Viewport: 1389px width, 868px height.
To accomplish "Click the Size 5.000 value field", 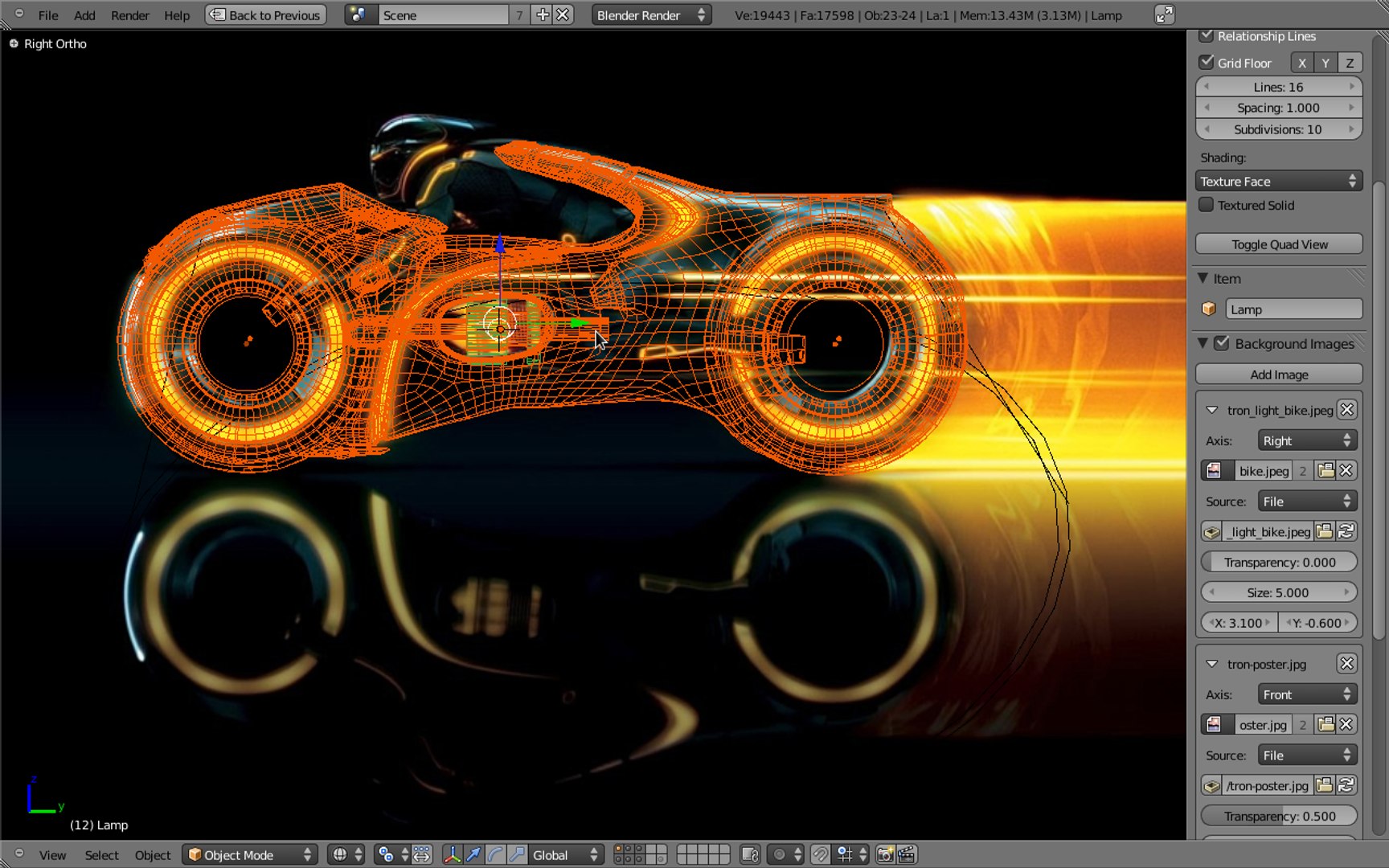I will (1279, 592).
